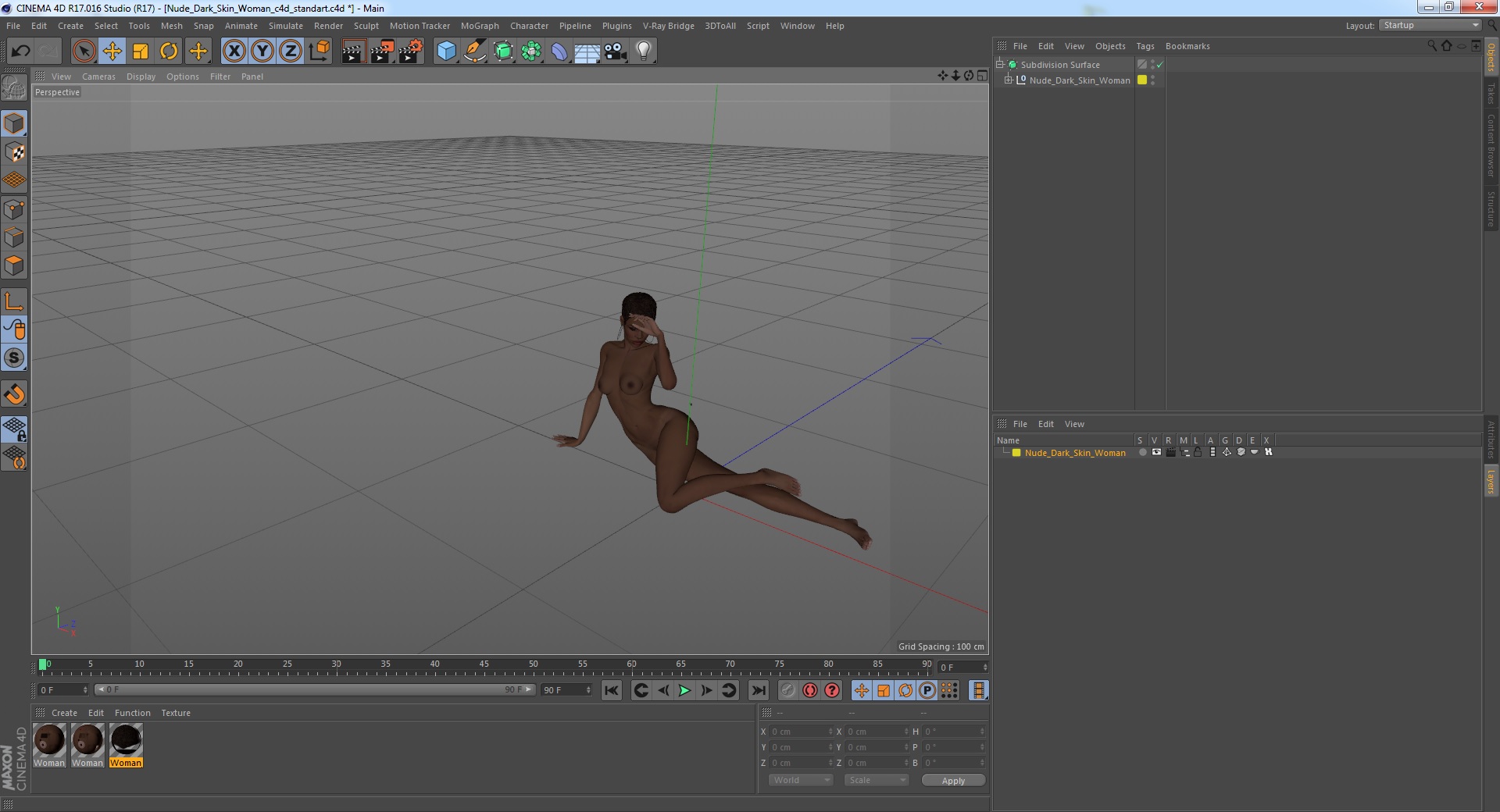The width and height of the screenshot is (1500, 812).
Task: Click the H rotation stepper arrows
Action: [982, 732]
